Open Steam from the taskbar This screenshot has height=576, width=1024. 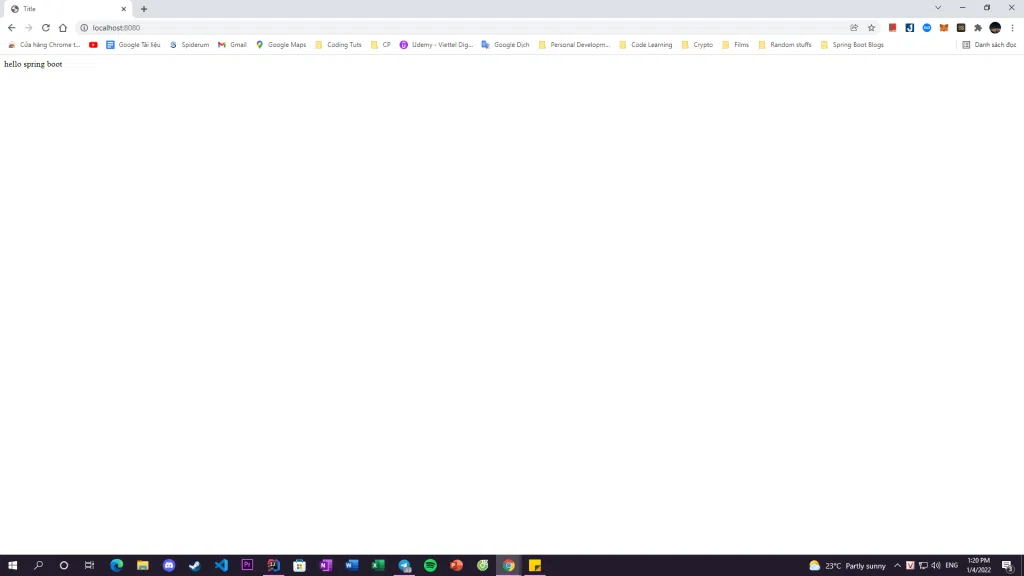pos(195,566)
